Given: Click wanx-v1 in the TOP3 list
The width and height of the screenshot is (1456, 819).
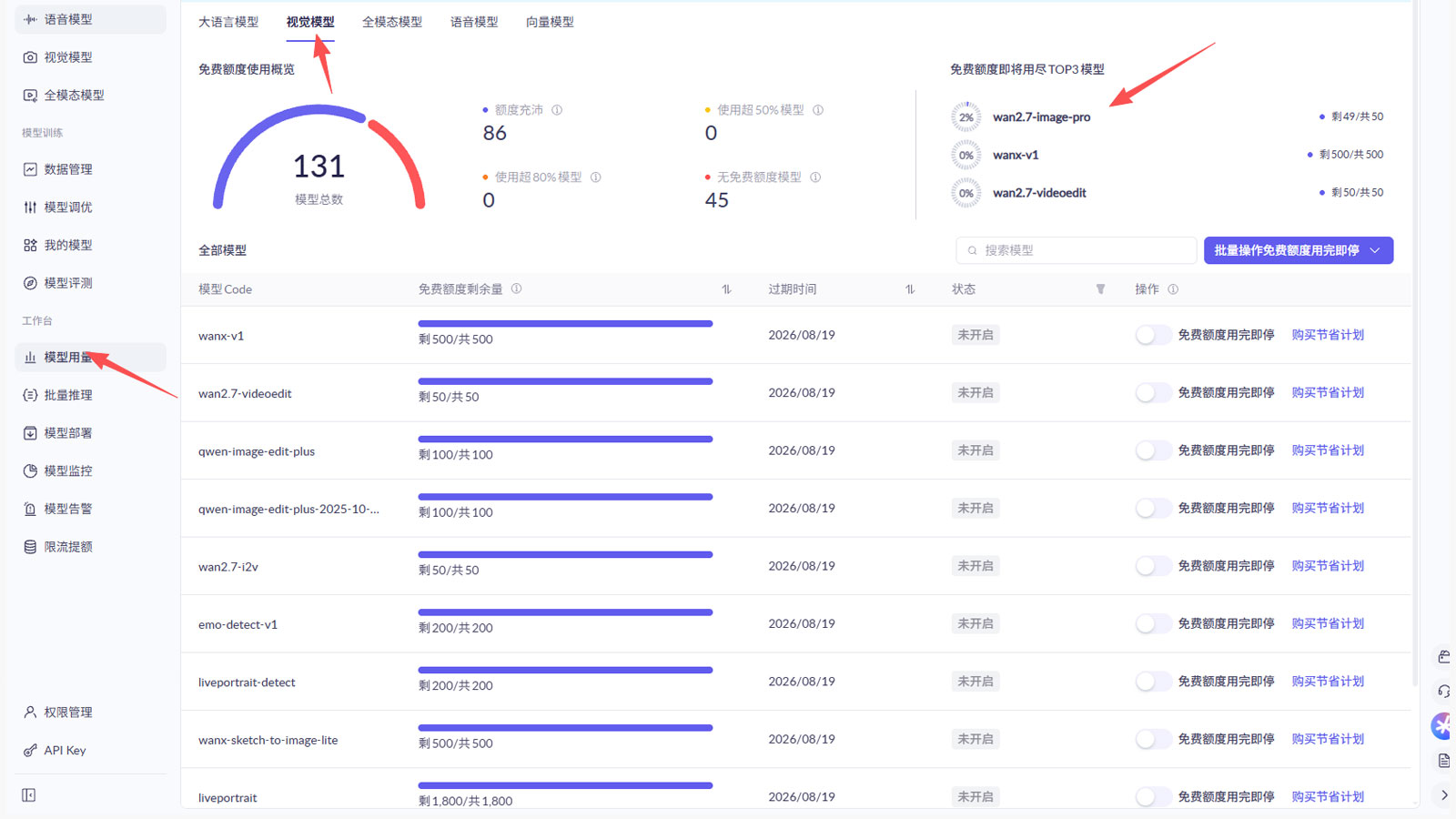Looking at the screenshot, I should [1016, 156].
